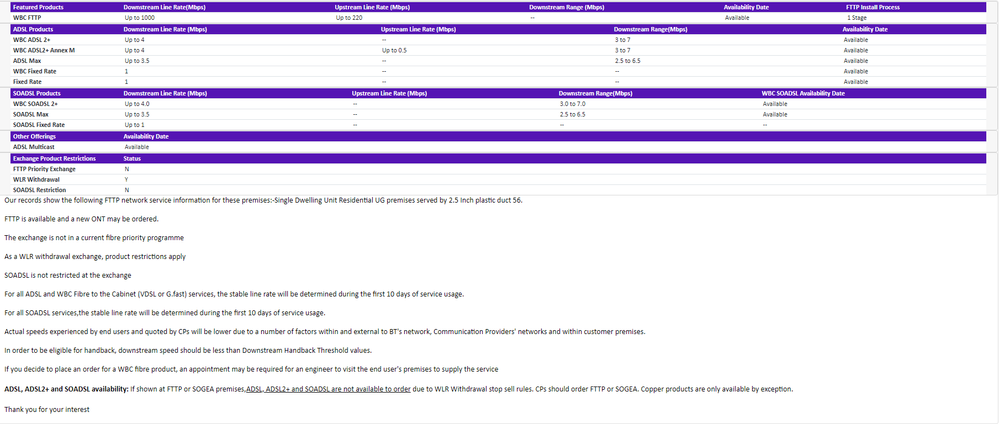Click the Featured Products table header
Viewport: 999px width, 424px height.
pyautogui.click(x=36, y=7)
